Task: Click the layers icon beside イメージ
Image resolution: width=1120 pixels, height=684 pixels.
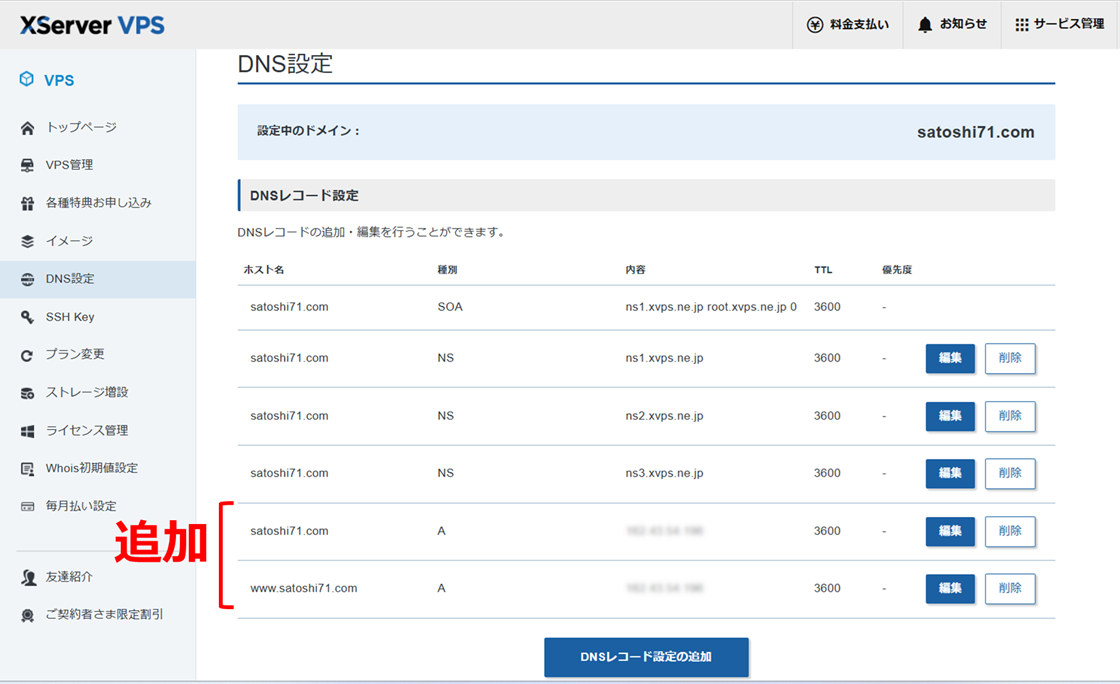Action: pyautogui.click(x=27, y=241)
